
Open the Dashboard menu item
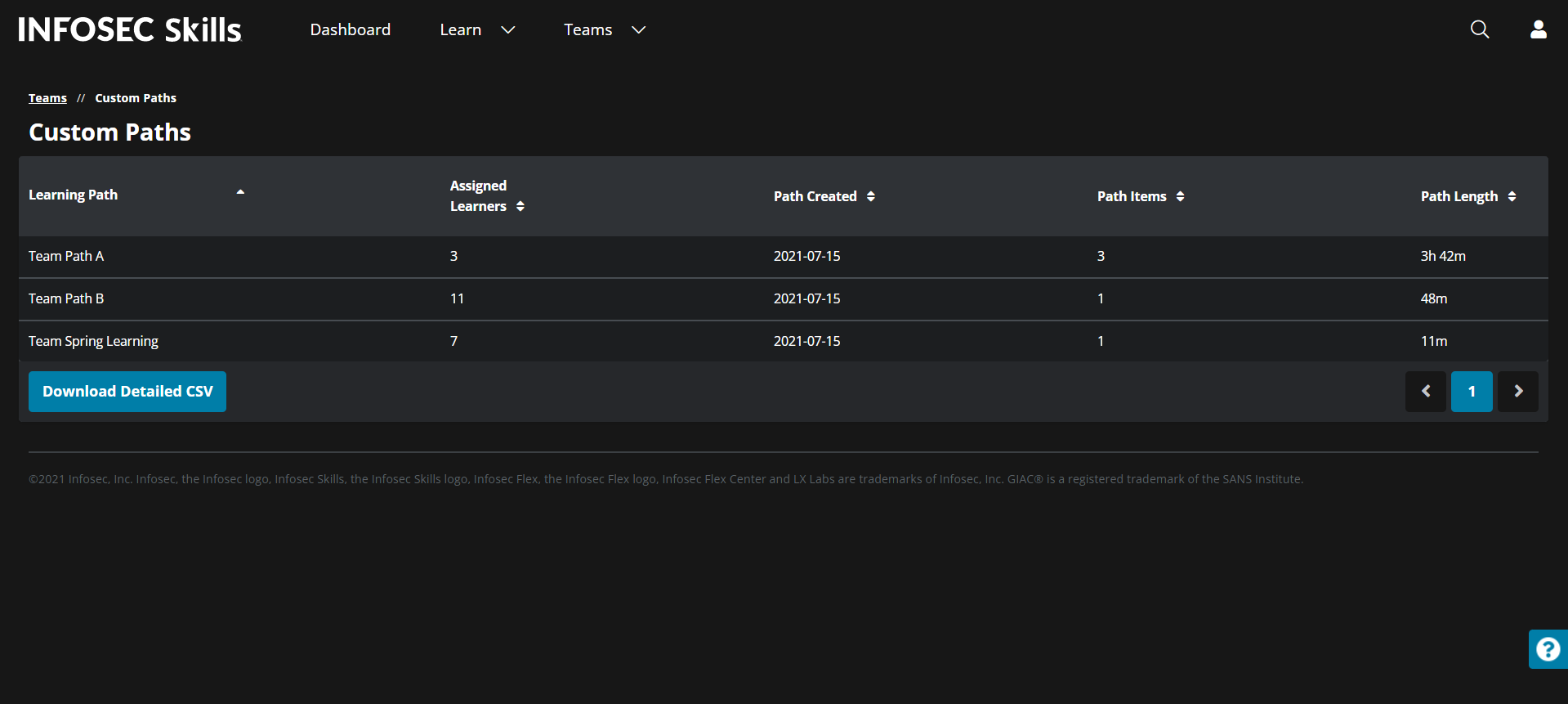[350, 30]
